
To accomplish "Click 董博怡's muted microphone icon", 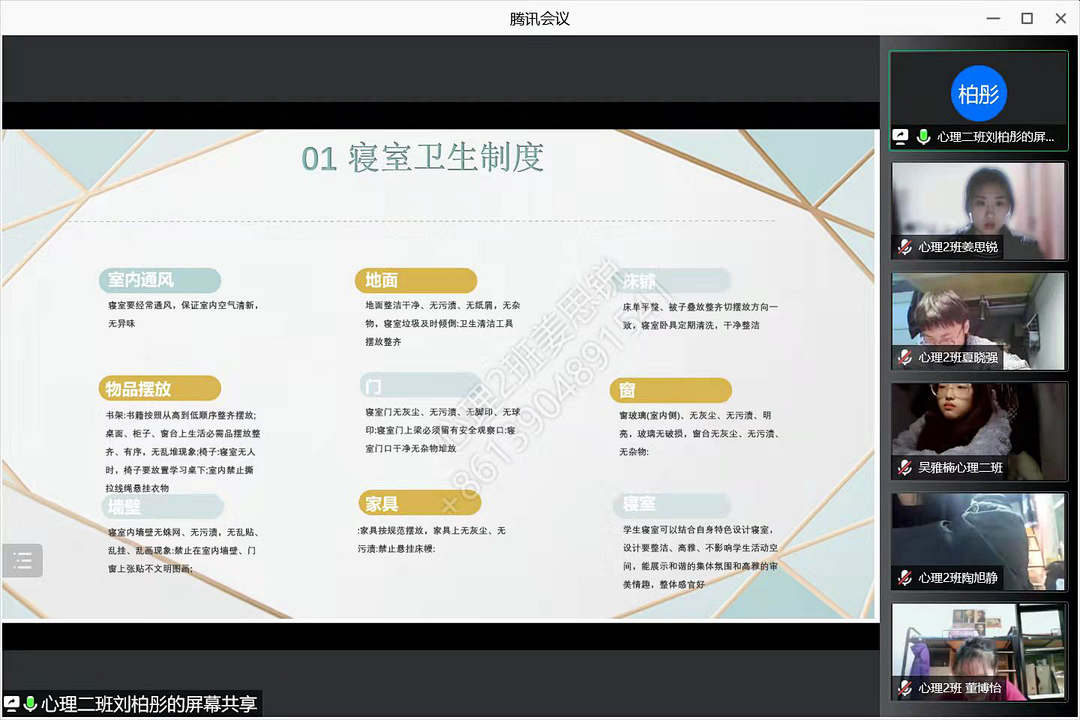I will [x=905, y=687].
